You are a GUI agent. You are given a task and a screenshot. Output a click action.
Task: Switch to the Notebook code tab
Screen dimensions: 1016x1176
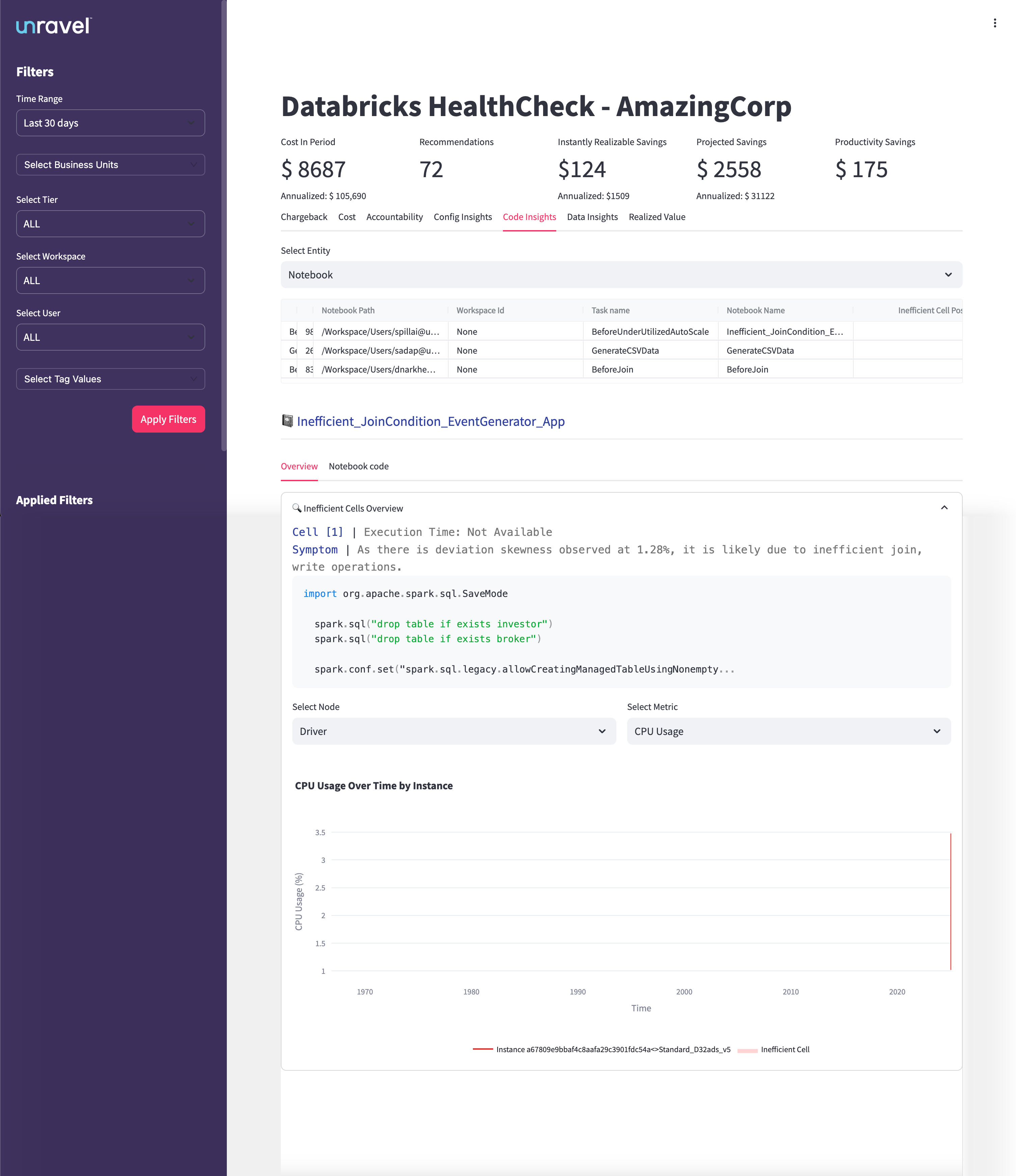pos(358,466)
